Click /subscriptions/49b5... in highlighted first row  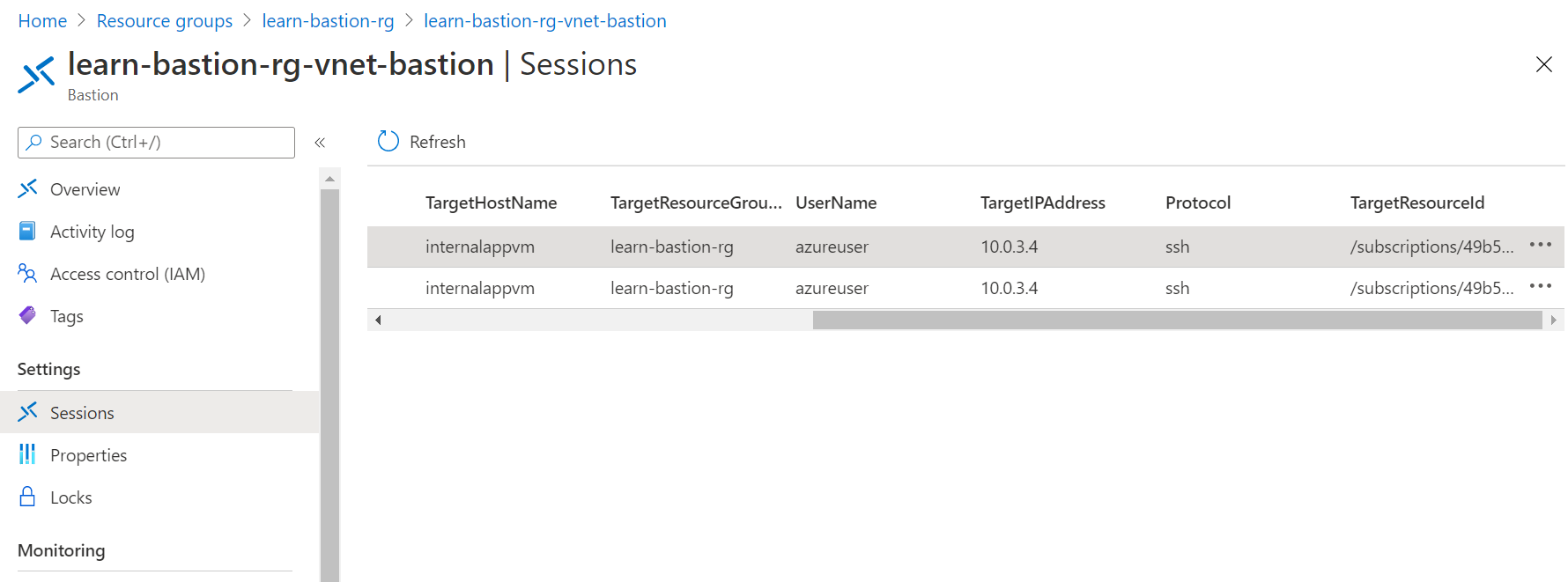click(1432, 247)
